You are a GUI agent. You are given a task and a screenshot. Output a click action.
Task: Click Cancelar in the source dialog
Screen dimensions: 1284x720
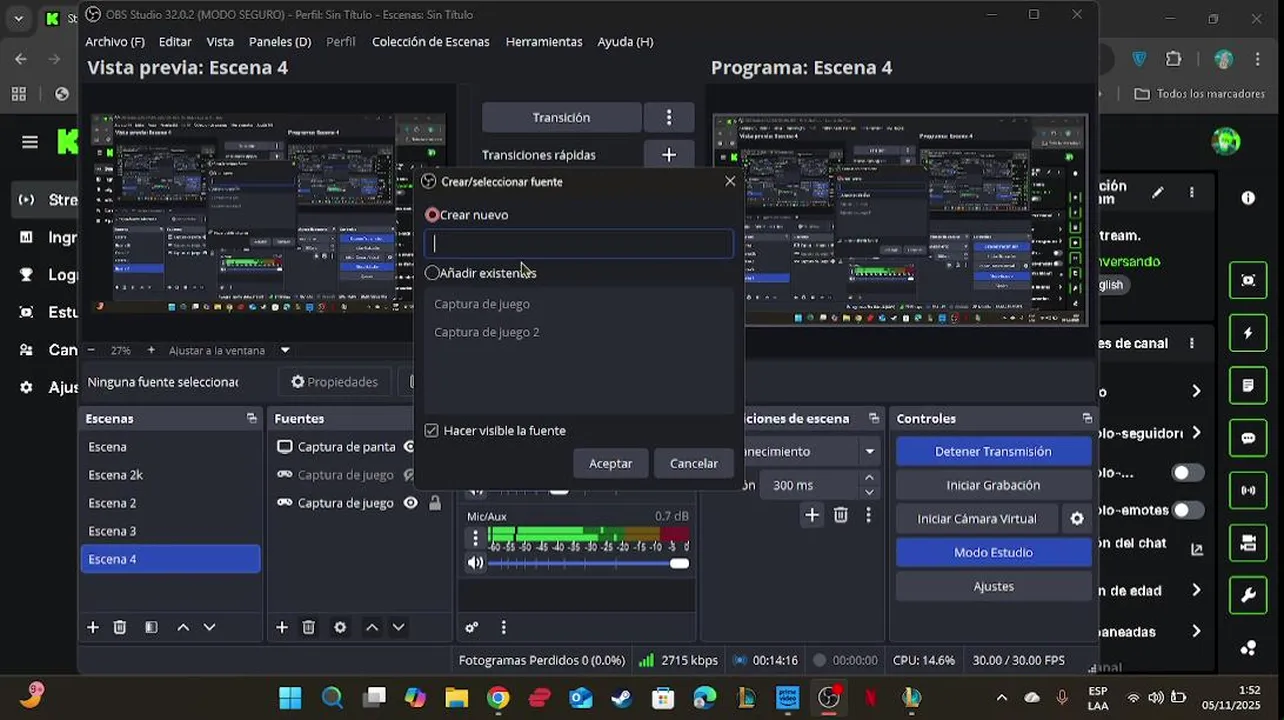[694, 463]
